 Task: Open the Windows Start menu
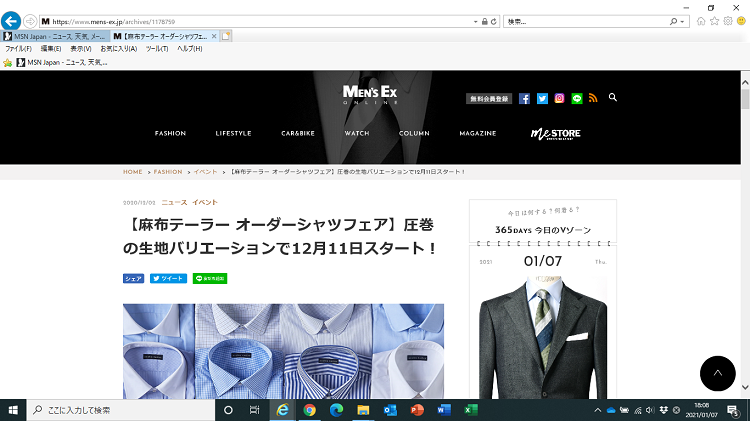click(13, 410)
